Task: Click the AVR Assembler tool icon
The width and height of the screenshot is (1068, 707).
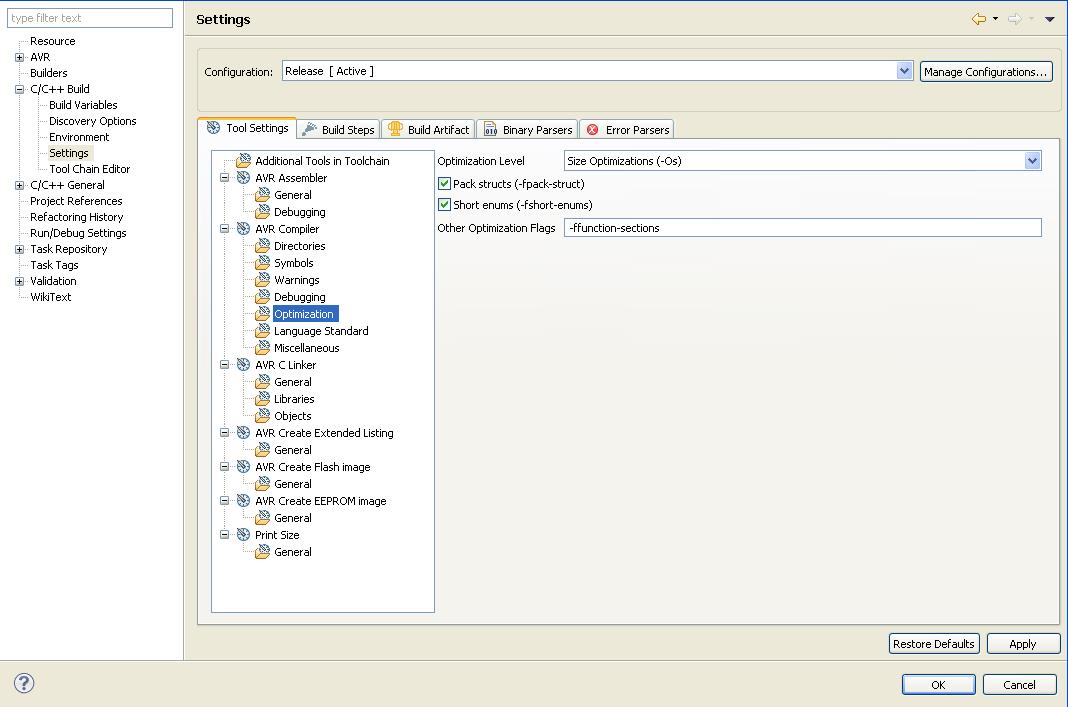Action: pos(243,178)
